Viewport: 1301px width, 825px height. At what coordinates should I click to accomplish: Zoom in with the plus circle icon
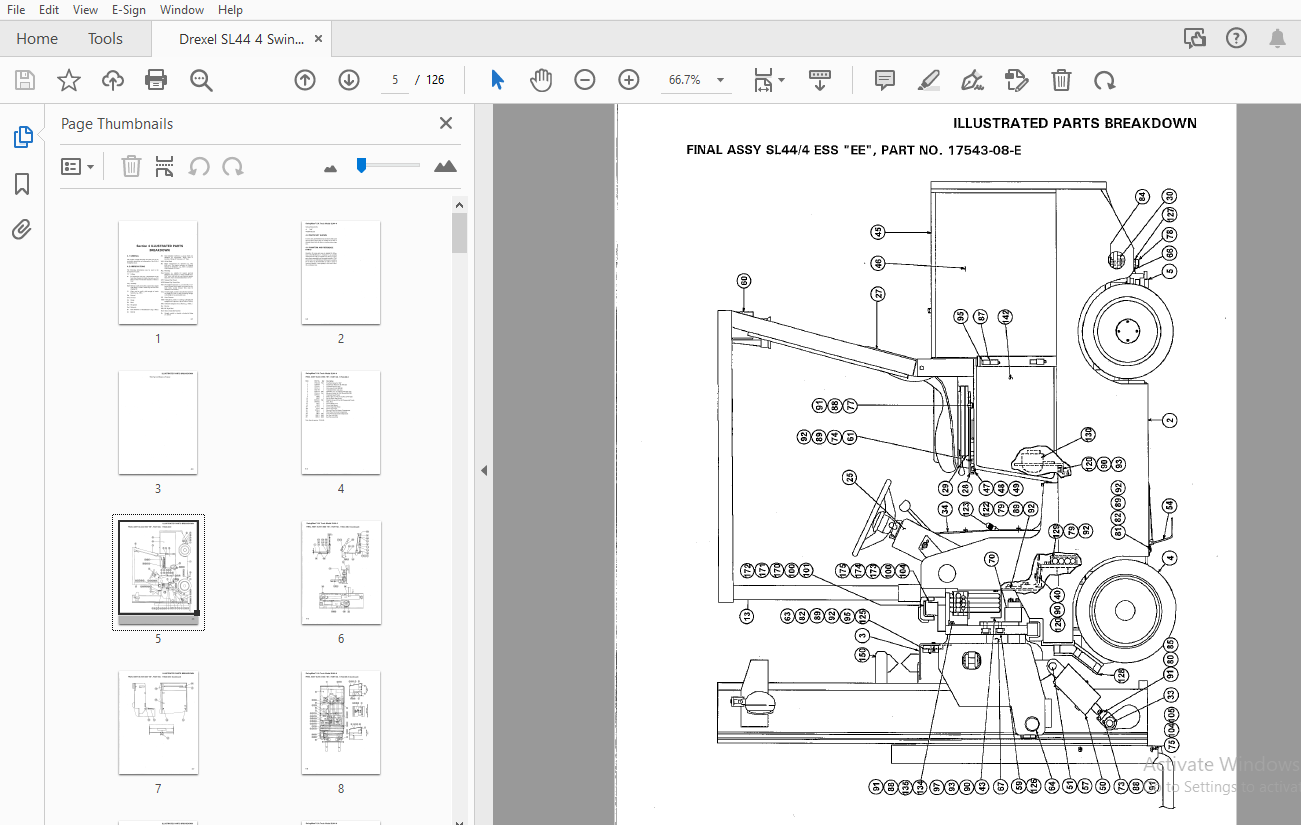[629, 80]
